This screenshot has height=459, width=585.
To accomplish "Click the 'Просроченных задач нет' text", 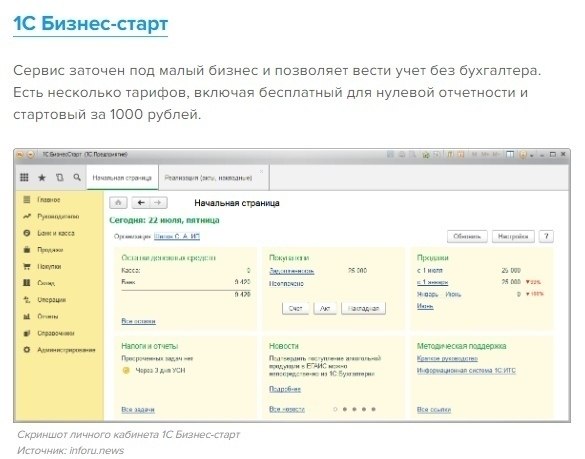I will coord(157,358).
